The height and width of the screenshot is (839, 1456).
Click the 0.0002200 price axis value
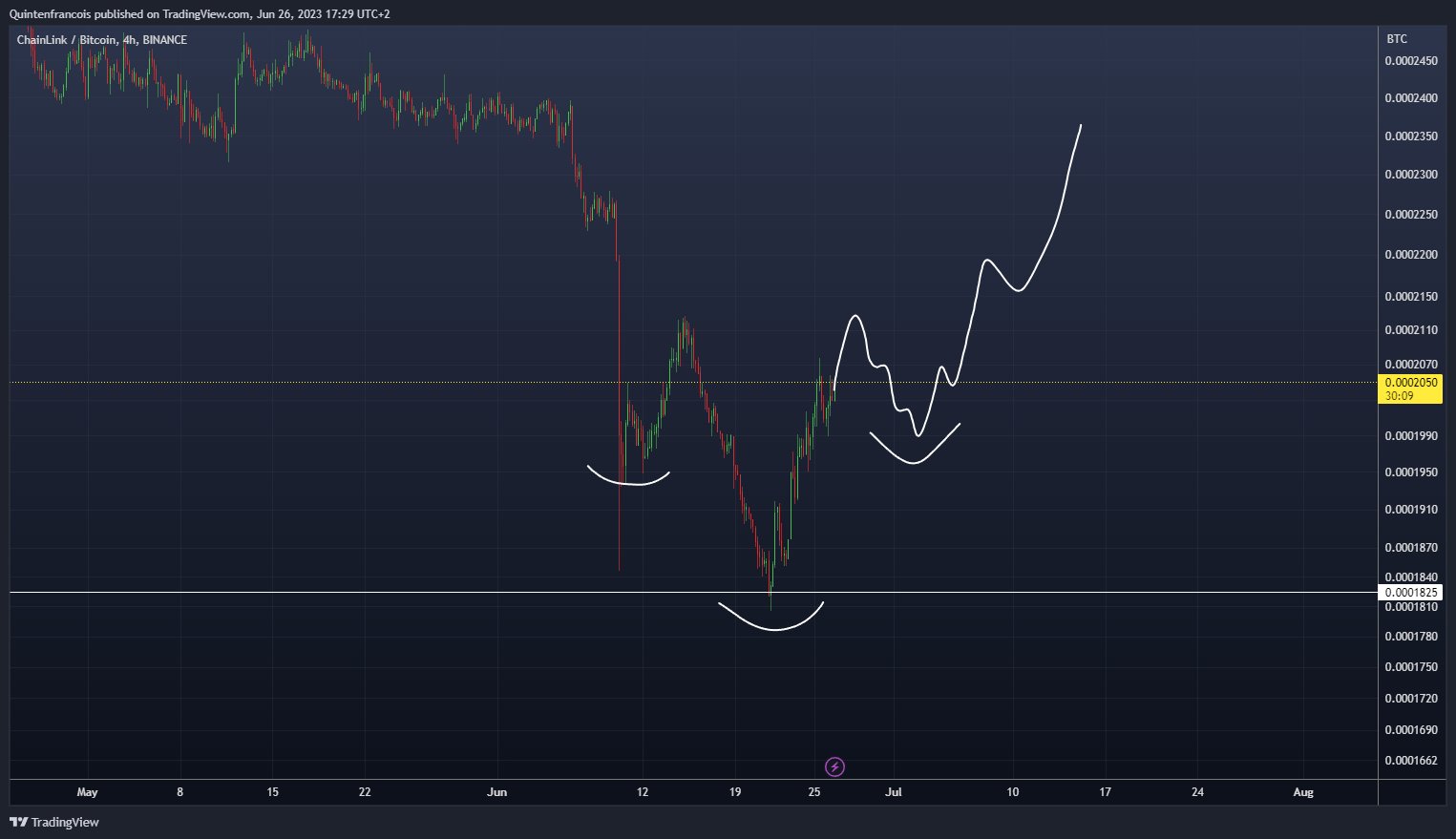1411,255
